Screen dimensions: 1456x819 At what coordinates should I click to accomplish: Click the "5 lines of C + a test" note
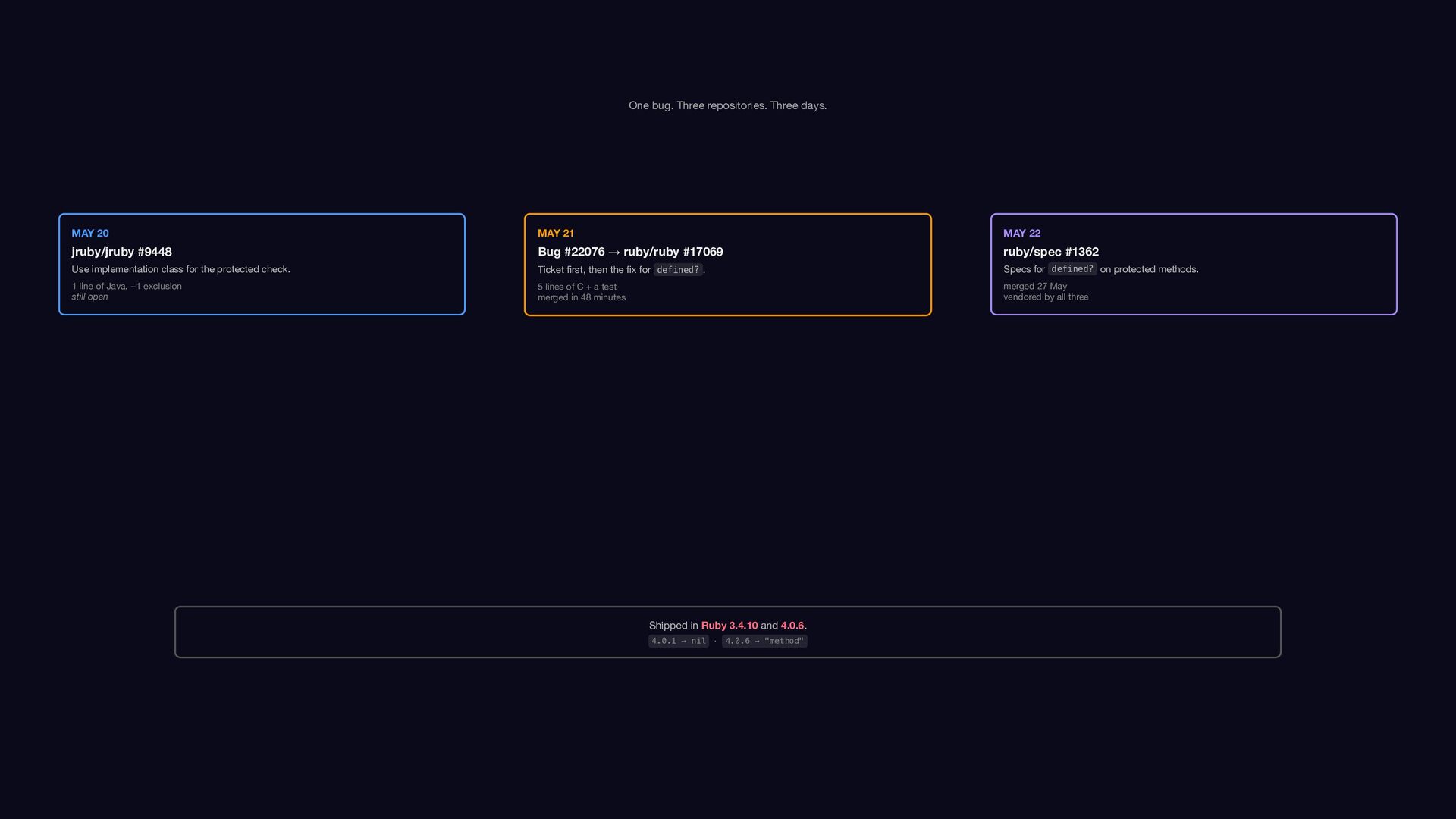(x=577, y=287)
